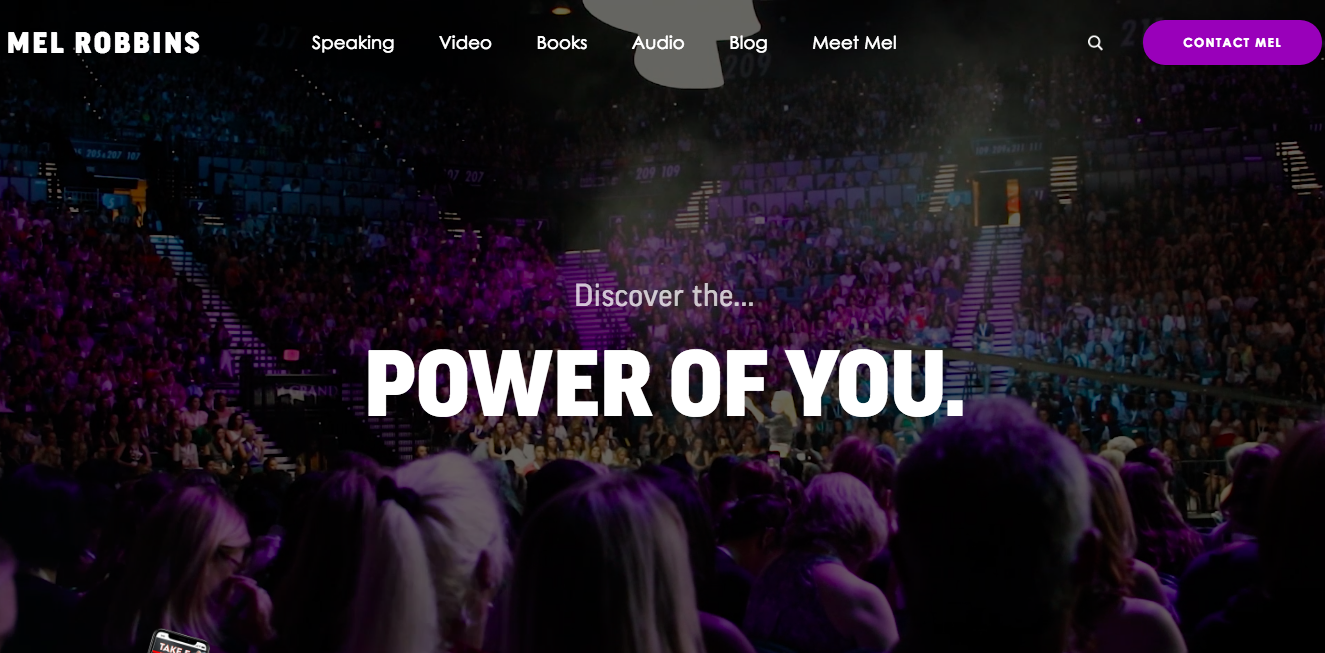The image size is (1325, 653).
Task: Open the search magnifier icon
Action: coord(1095,43)
